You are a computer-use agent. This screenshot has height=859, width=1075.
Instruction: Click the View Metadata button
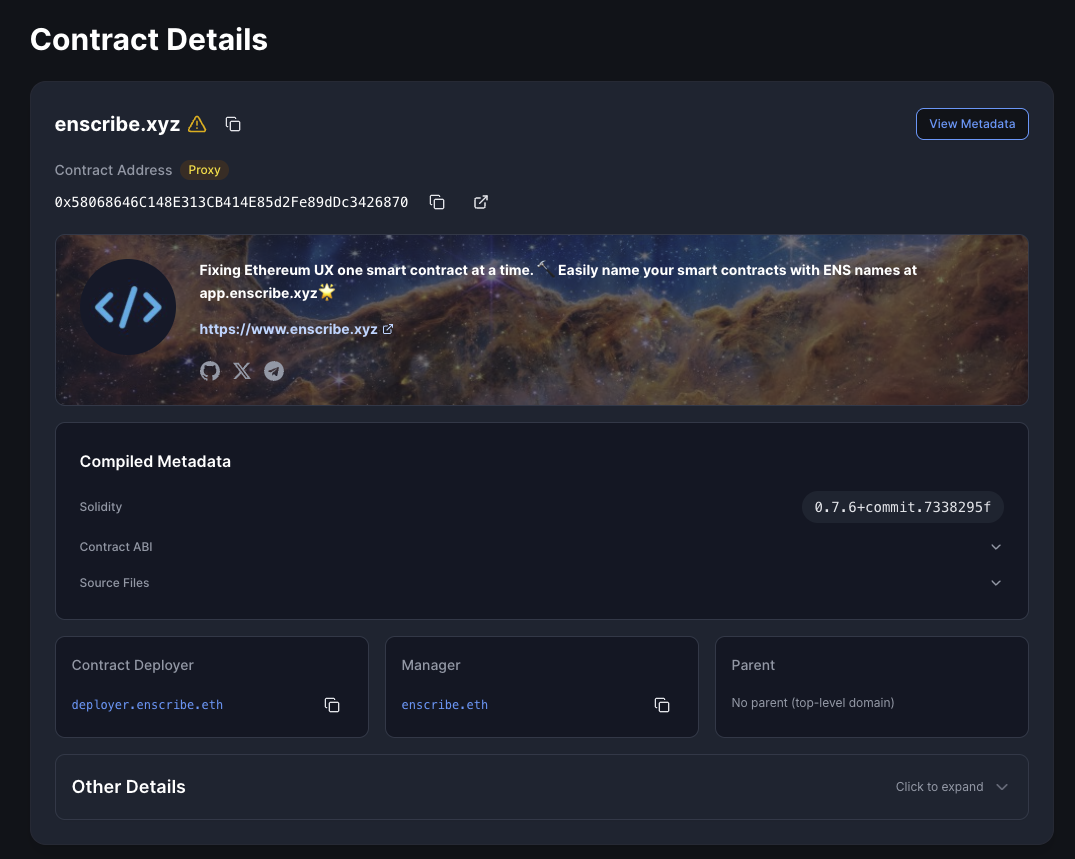[972, 124]
